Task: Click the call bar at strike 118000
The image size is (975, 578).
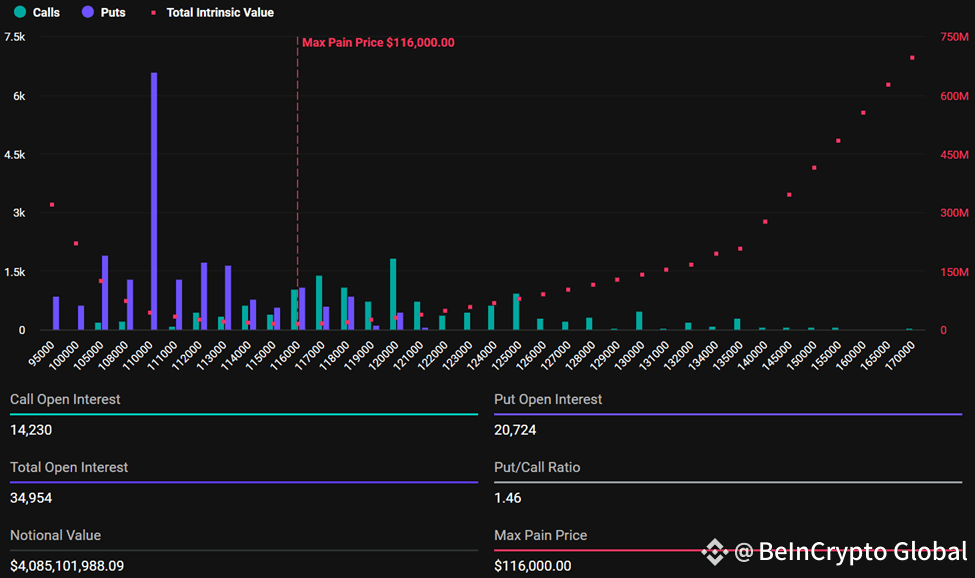Action: 344,308
